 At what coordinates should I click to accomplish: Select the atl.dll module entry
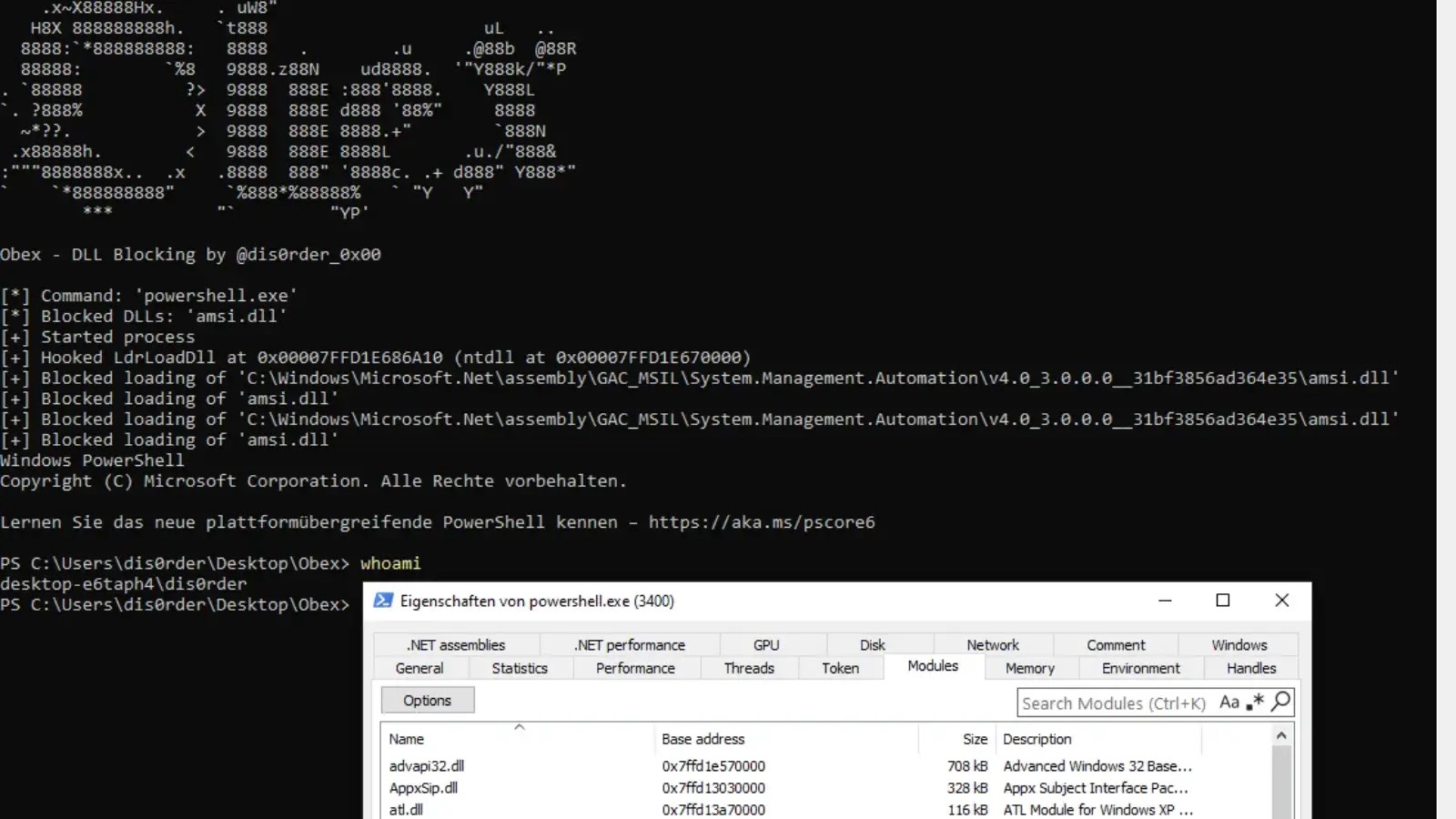[406, 809]
